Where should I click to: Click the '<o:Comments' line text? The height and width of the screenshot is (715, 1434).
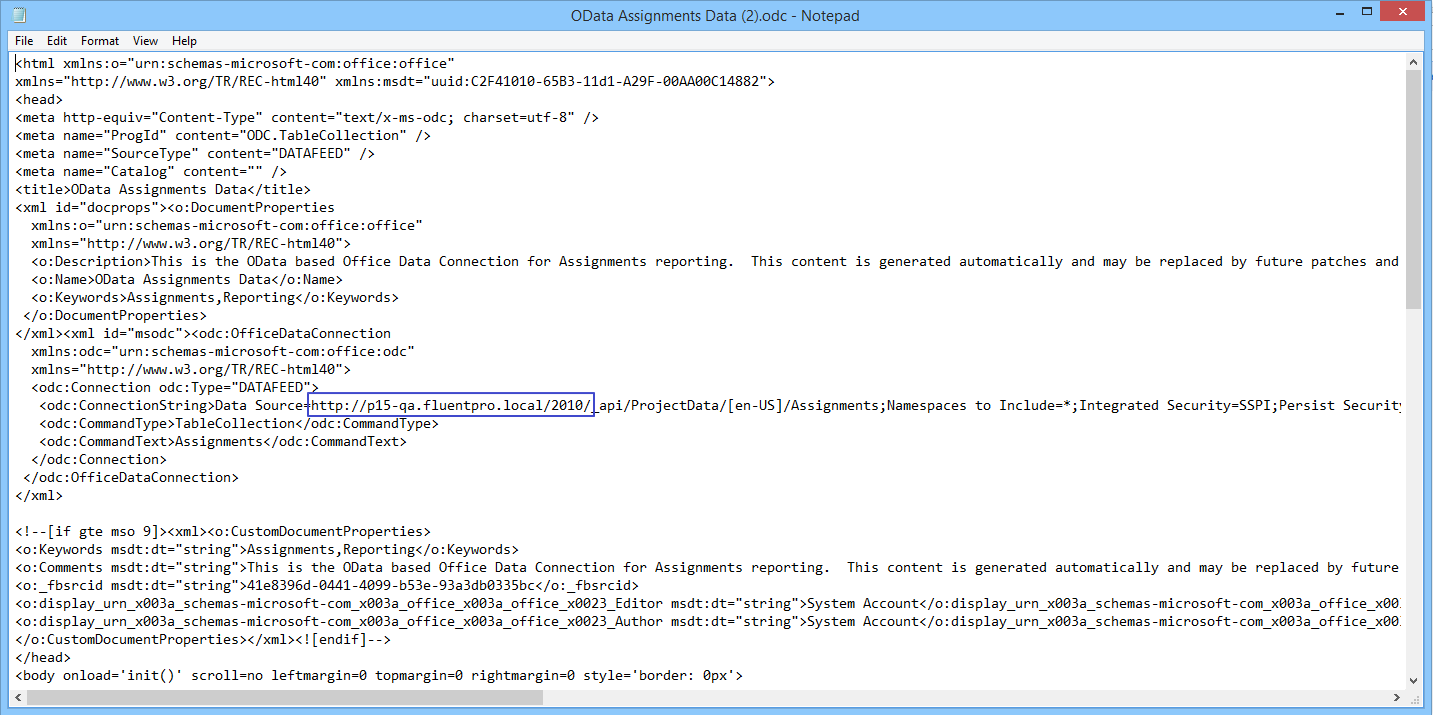(707, 567)
